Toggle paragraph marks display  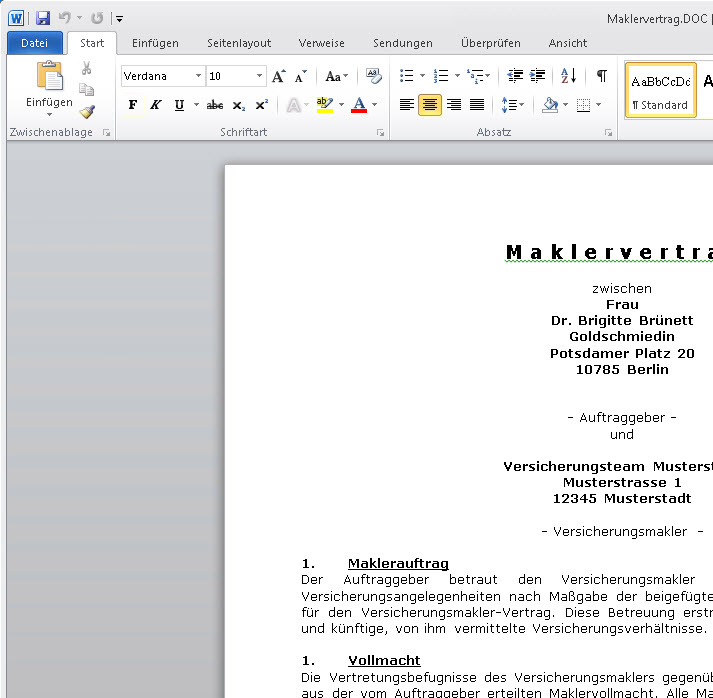(x=601, y=76)
